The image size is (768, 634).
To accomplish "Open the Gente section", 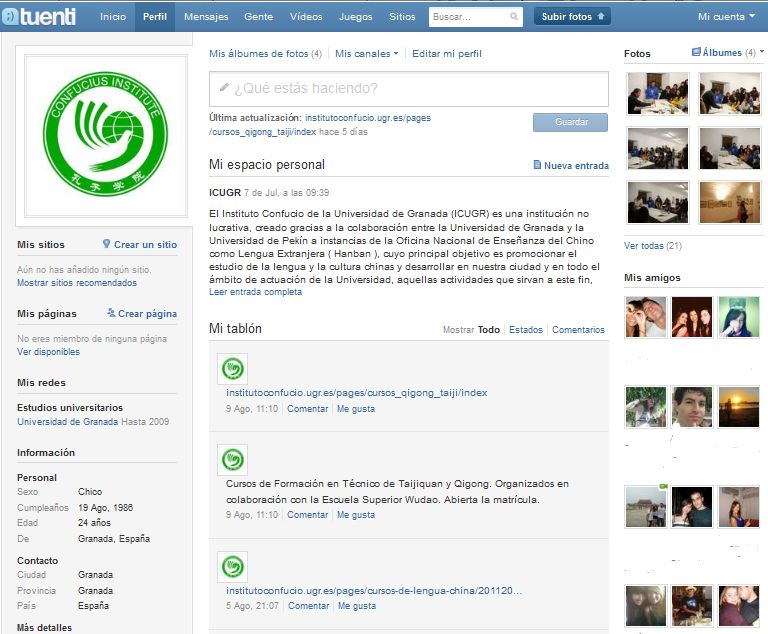I will [259, 16].
